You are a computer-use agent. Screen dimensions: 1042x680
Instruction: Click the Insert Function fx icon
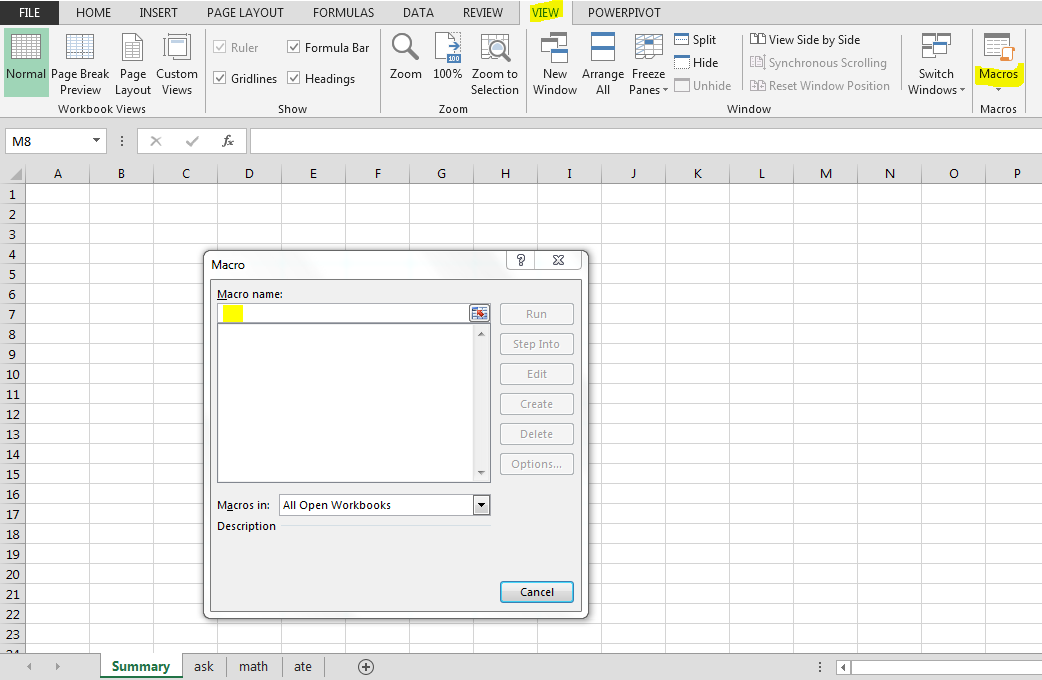pyautogui.click(x=228, y=141)
